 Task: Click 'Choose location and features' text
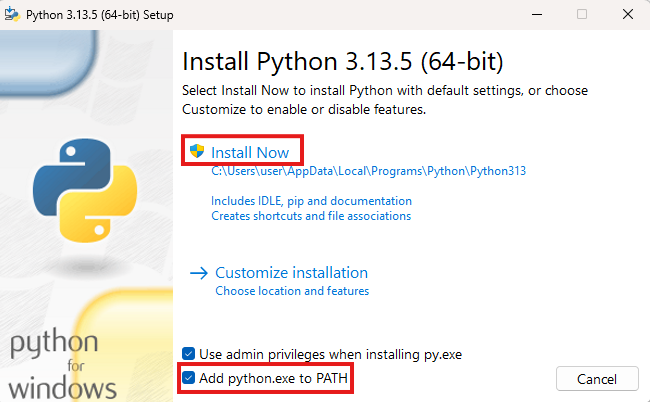(x=292, y=291)
